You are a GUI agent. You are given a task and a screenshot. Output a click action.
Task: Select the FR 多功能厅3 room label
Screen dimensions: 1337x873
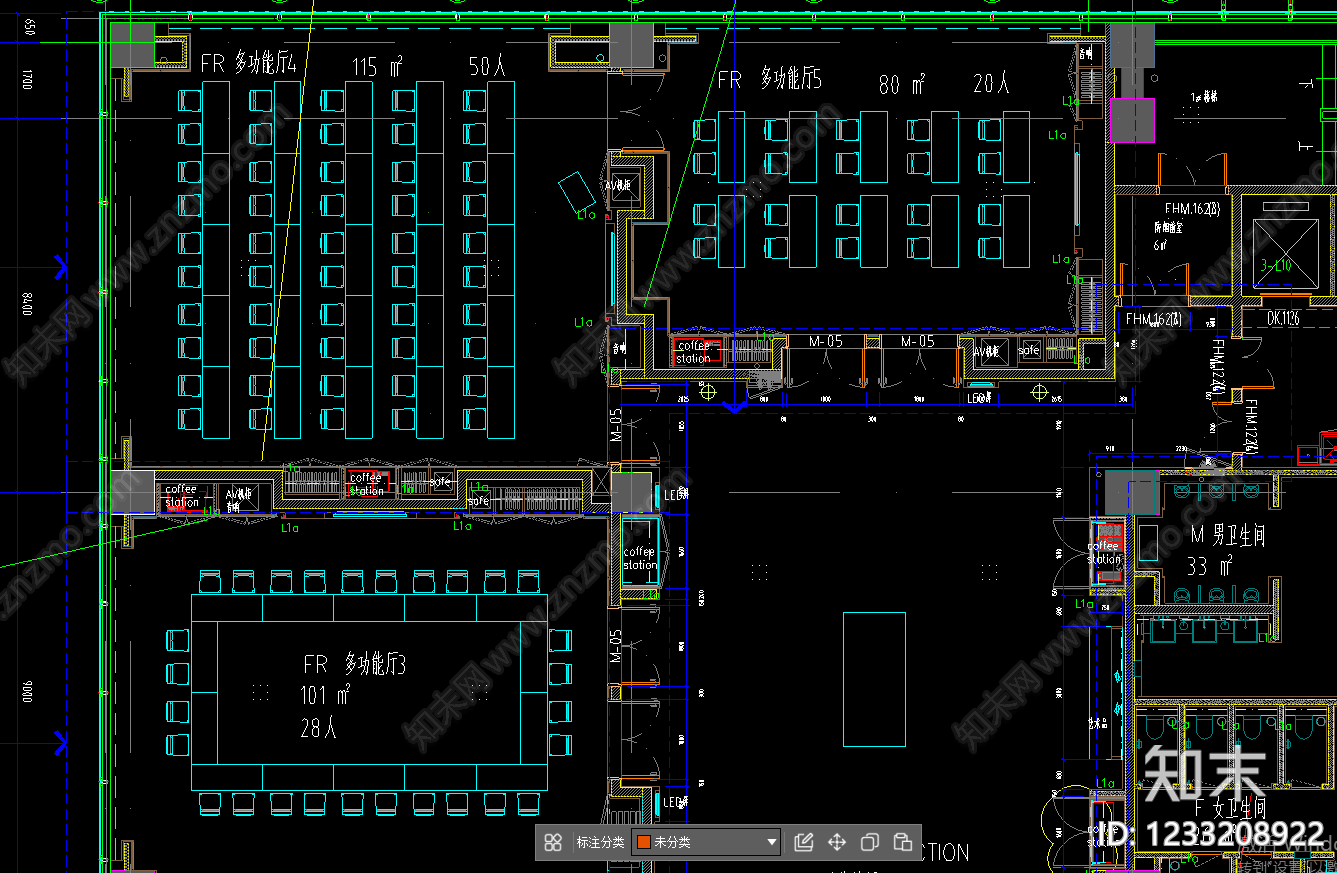click(x=355, y=663)
